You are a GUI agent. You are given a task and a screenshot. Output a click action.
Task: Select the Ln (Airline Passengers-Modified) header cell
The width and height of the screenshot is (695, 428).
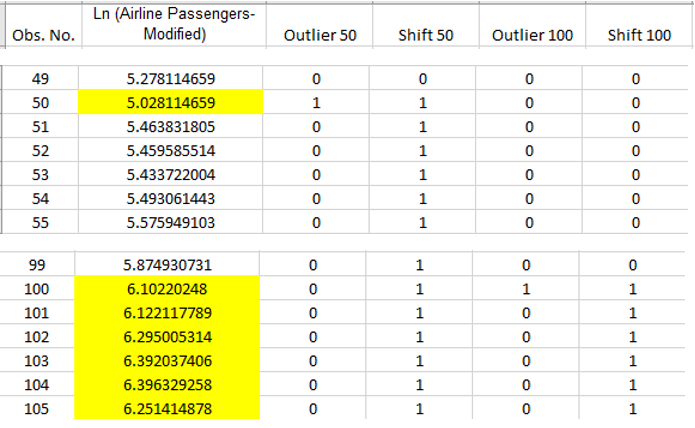coord(174,24)
